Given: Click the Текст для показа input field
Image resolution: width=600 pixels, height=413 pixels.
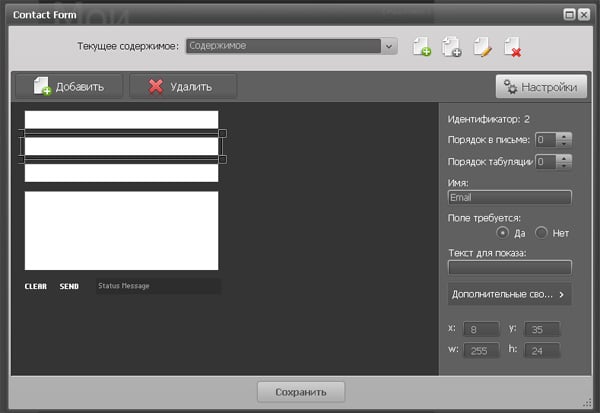Looking at the screenshot, I should coord(509,267).
